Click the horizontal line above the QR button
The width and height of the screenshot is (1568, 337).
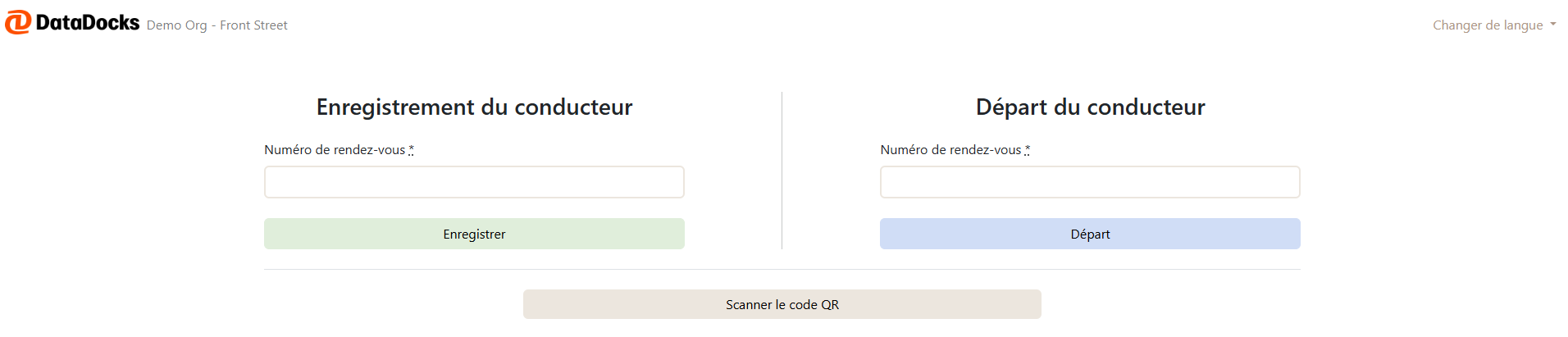click(782, 269)
